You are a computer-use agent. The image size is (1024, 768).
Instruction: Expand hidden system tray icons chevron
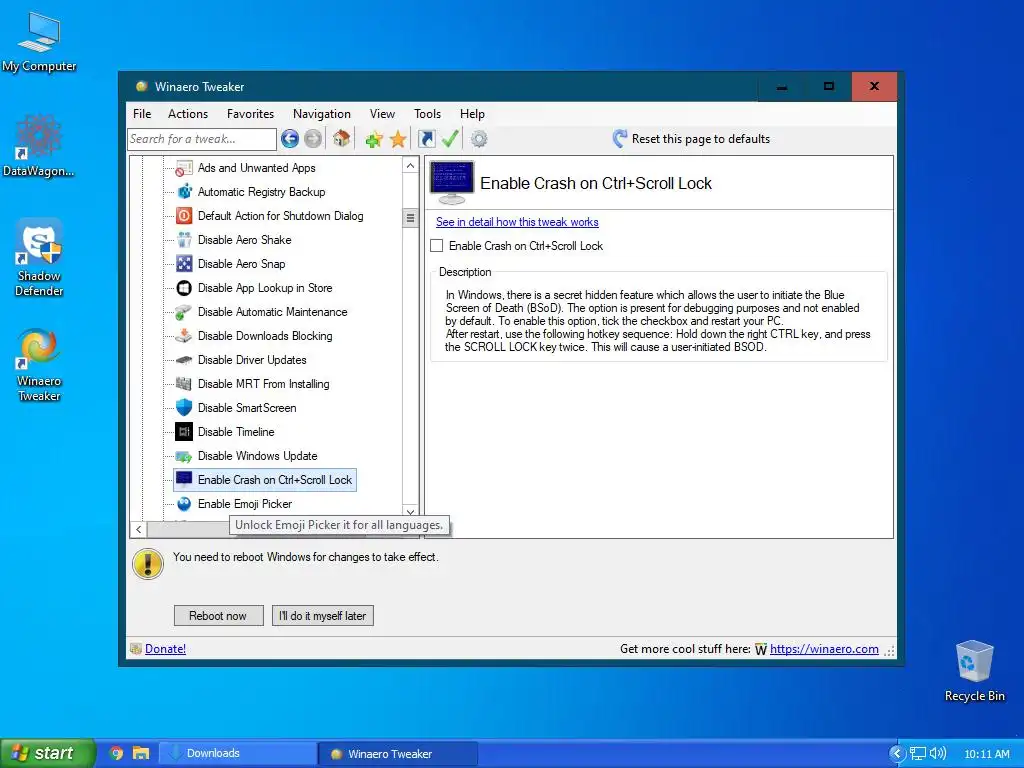[x=897, y=754]
